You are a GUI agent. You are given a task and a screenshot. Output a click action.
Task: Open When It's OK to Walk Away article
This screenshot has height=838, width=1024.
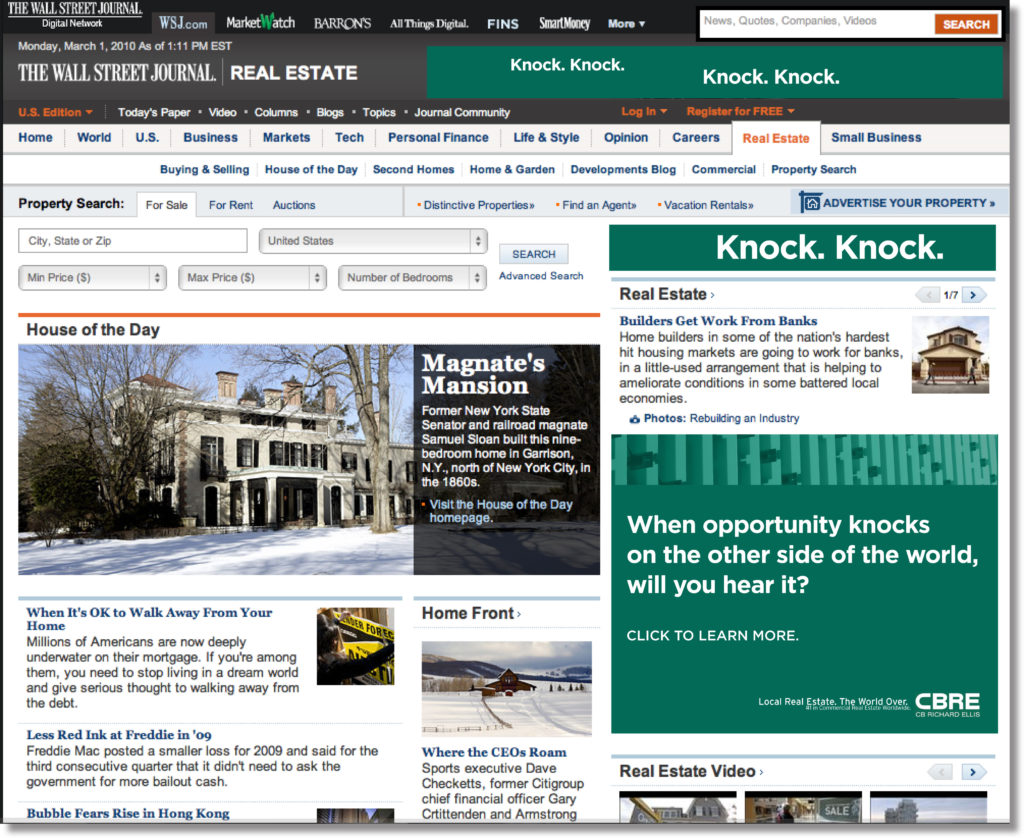click(149, 619)
